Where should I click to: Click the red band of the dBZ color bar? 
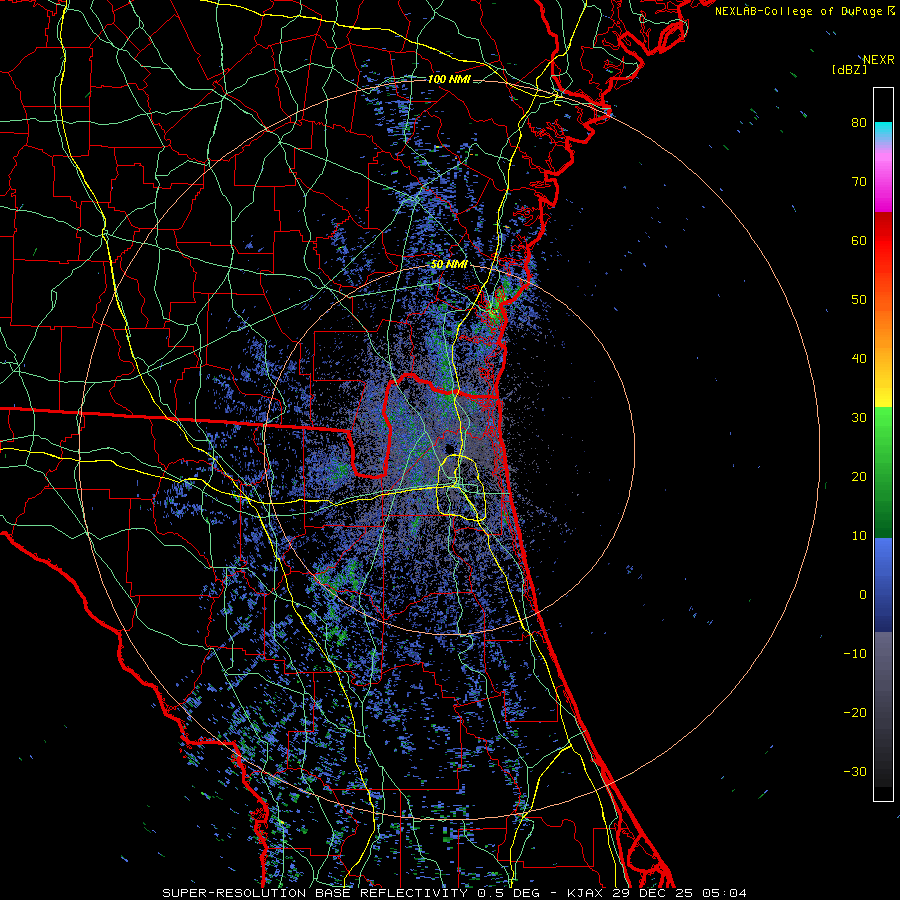[883, 247]
